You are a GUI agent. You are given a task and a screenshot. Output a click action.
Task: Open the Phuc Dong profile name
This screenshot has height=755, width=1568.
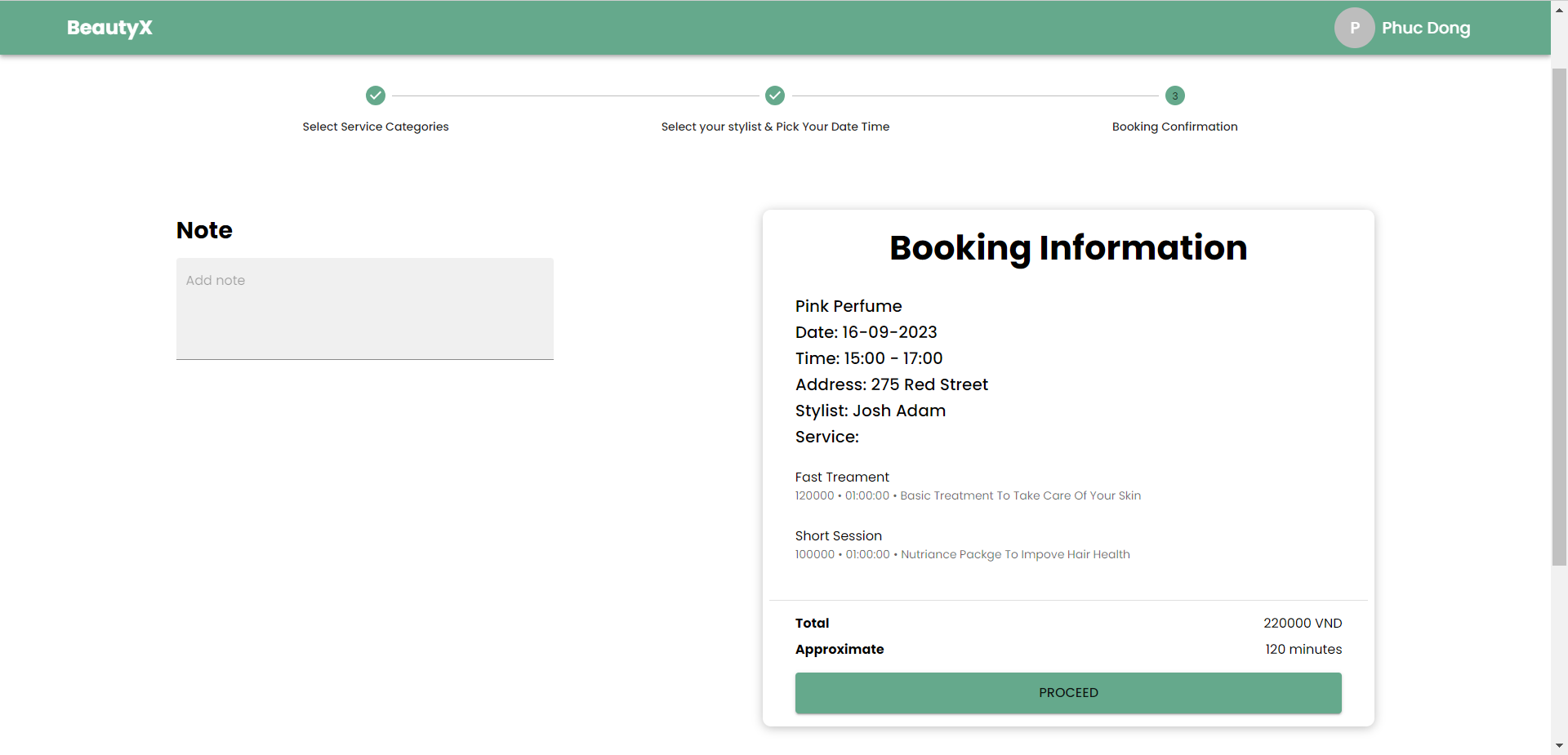tap(1425, 28)
